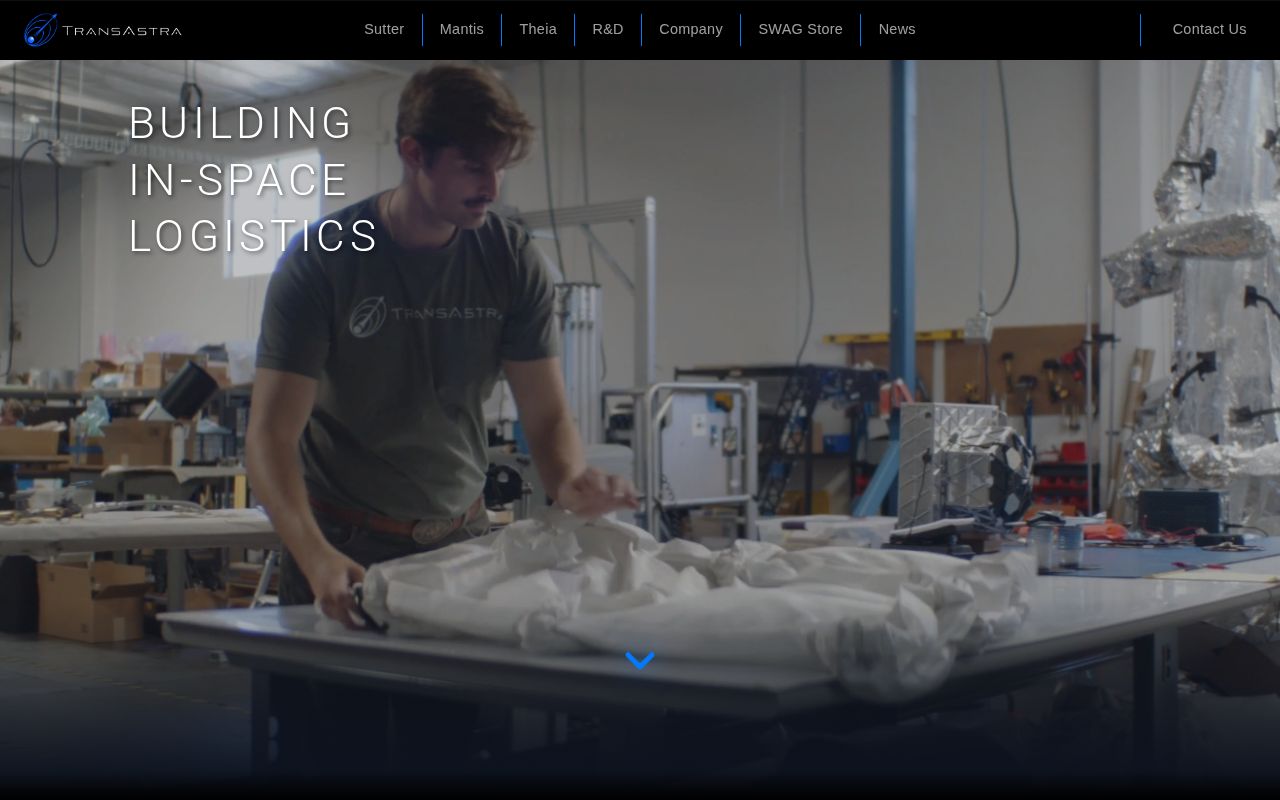Open the Sutter menu item

384,29
